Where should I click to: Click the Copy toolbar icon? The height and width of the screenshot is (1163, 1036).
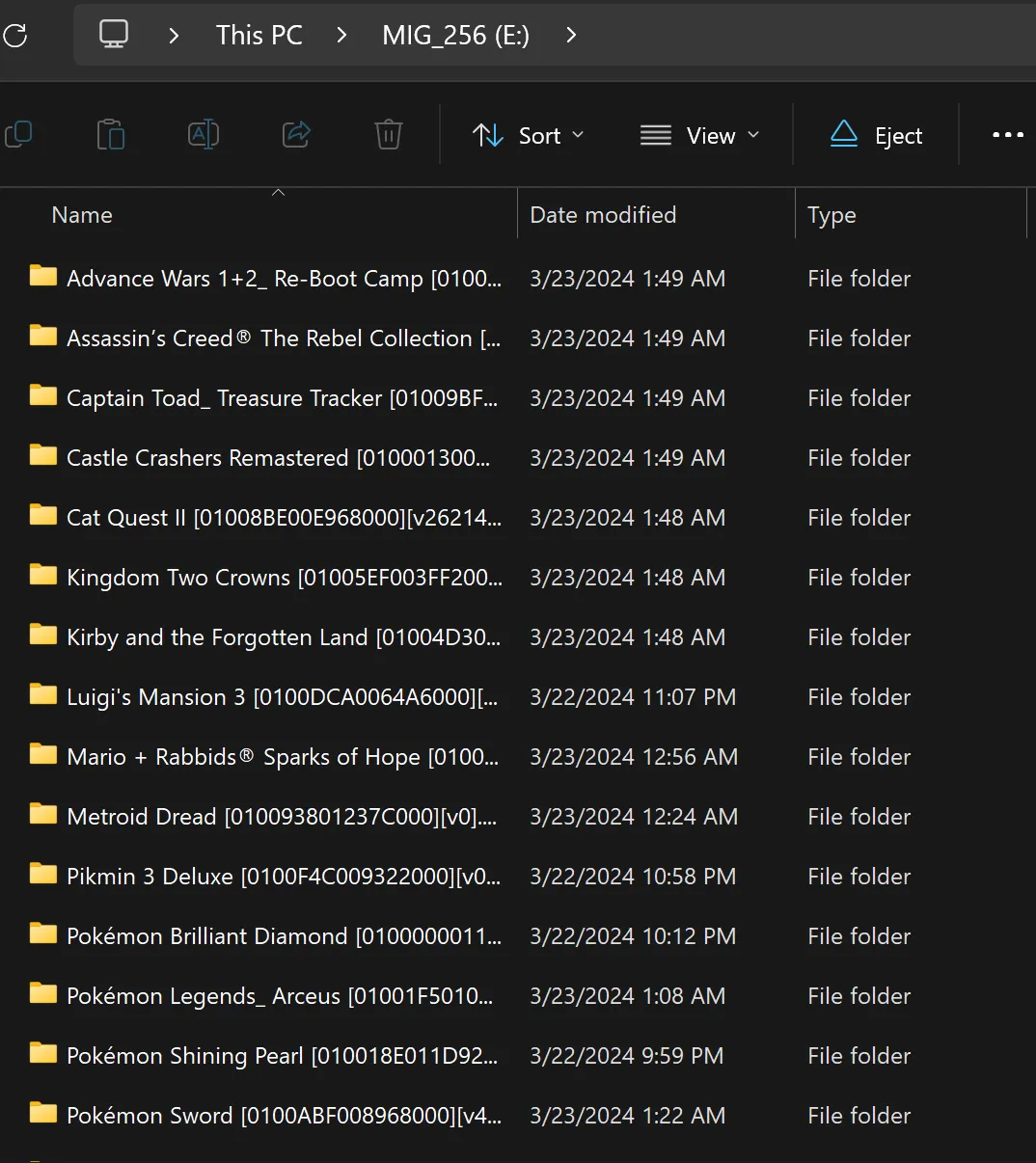point(18,134)
